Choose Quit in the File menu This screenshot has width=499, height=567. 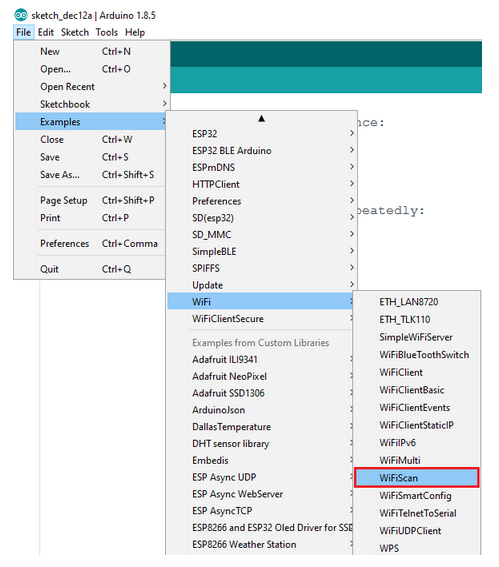click(90, 269)
